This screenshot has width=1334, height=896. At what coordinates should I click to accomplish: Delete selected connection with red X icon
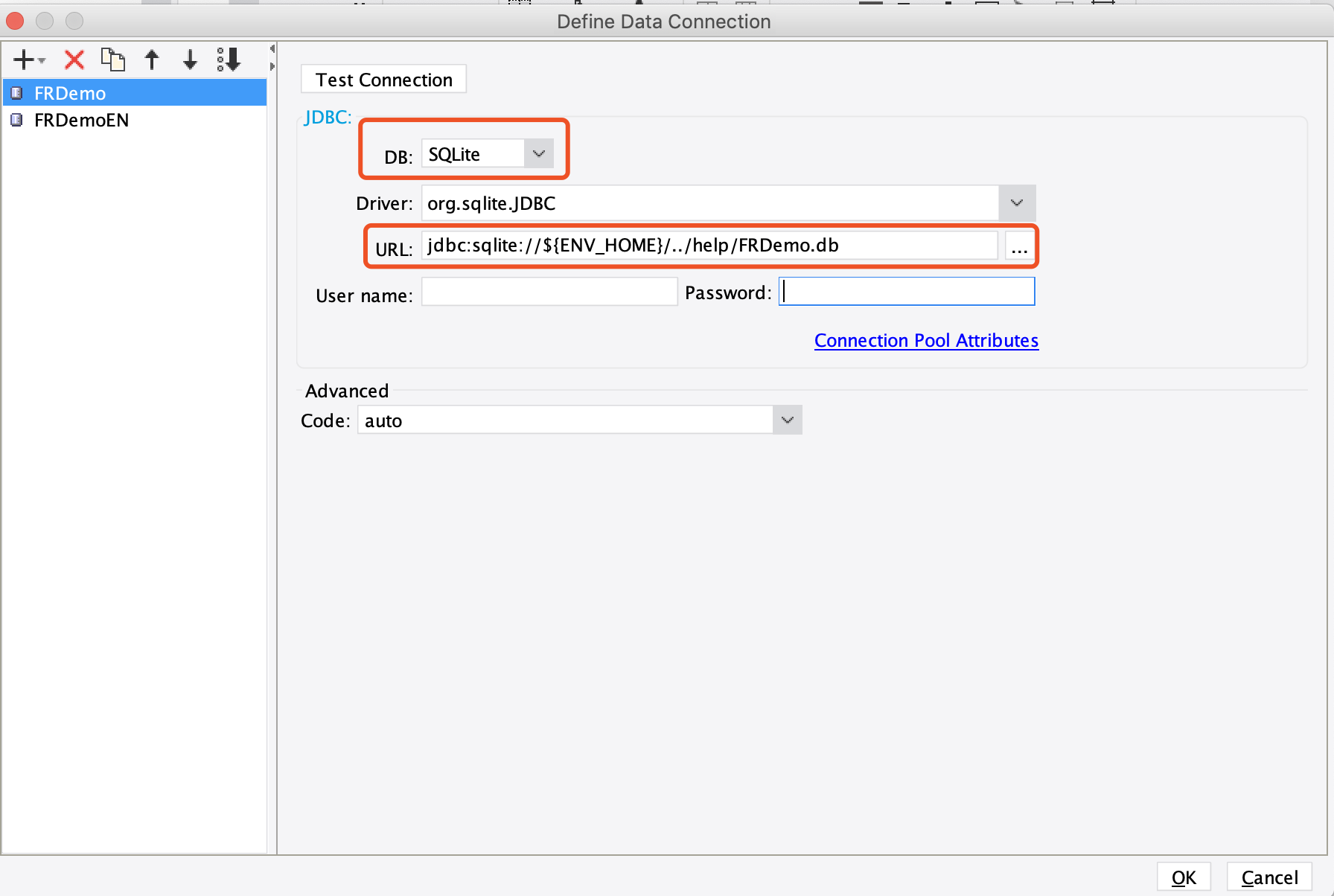tap(74, 60)
